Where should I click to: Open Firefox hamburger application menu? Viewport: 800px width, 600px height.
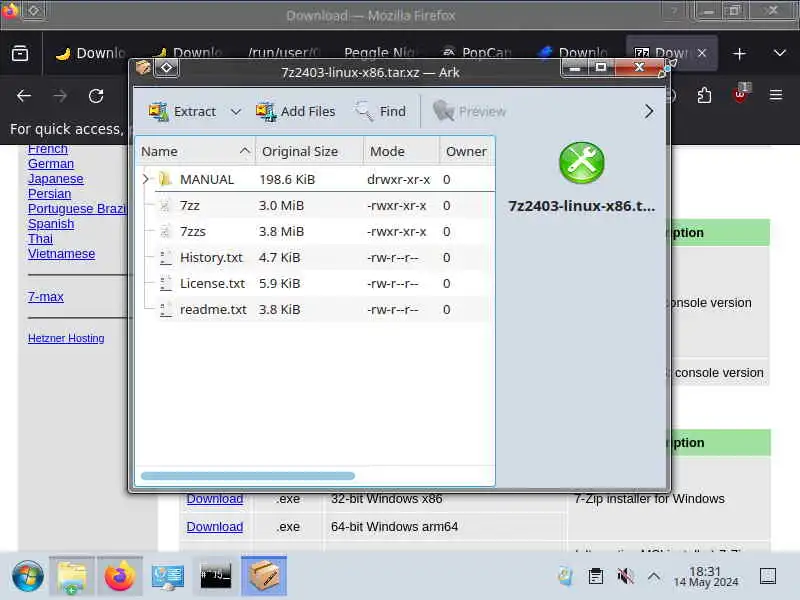click(776, 95)
